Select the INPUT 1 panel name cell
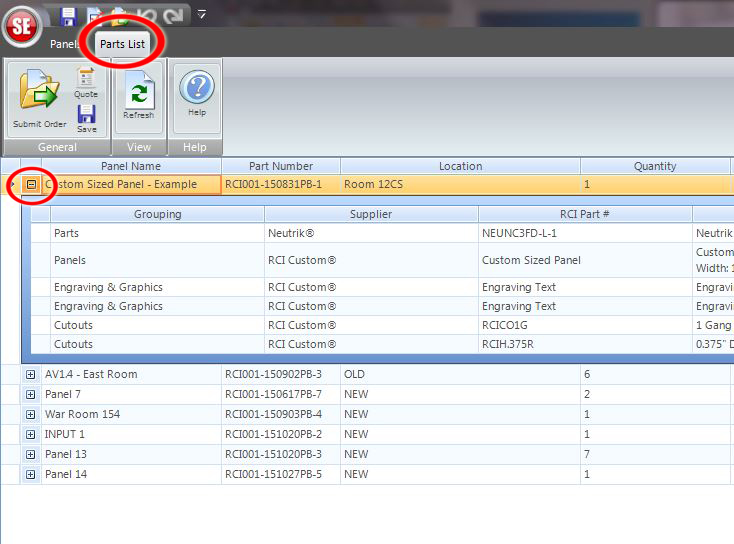This screenshot has height=544, width=734. coord(130,434)
